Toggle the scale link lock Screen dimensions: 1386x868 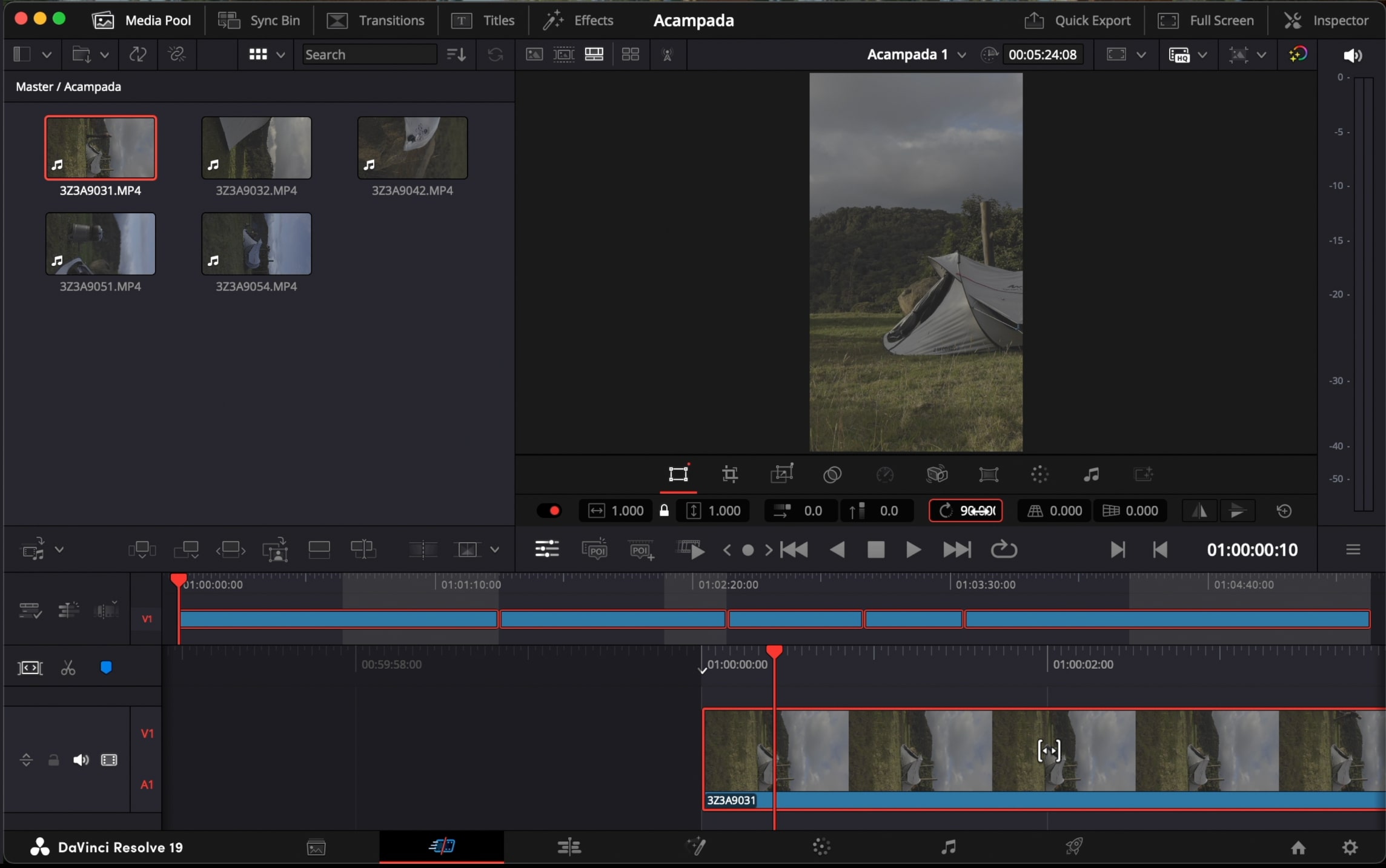pyautogui.click(x=664, y=511)
